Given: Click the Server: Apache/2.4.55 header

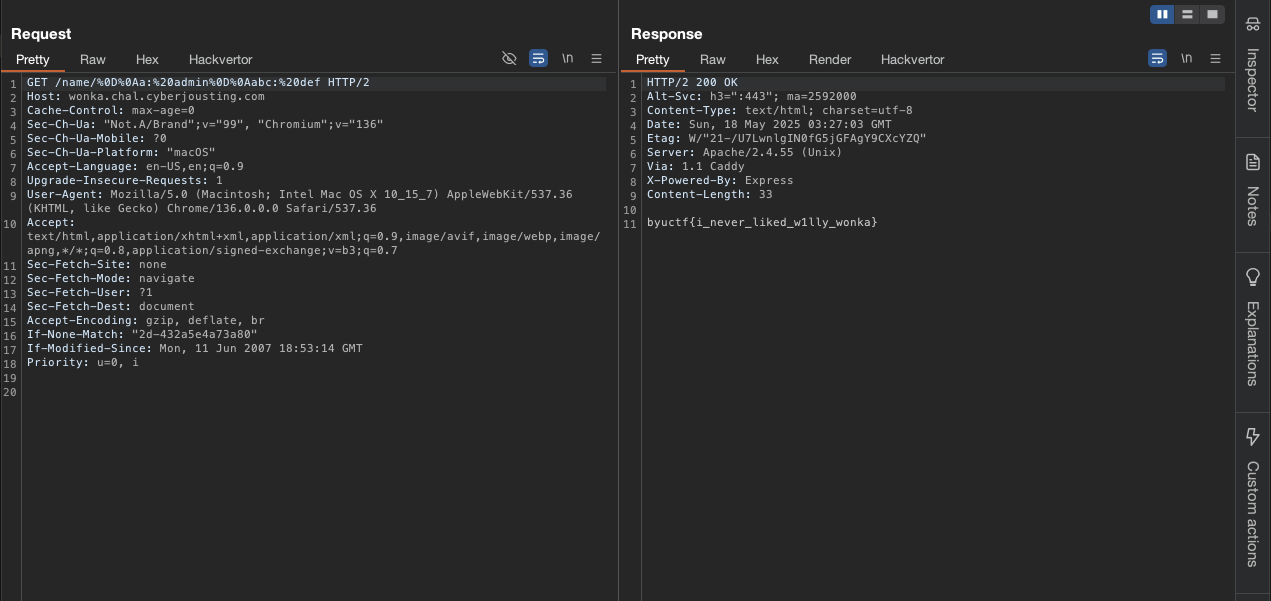Looking at the screenshot, I should point(745,153).
